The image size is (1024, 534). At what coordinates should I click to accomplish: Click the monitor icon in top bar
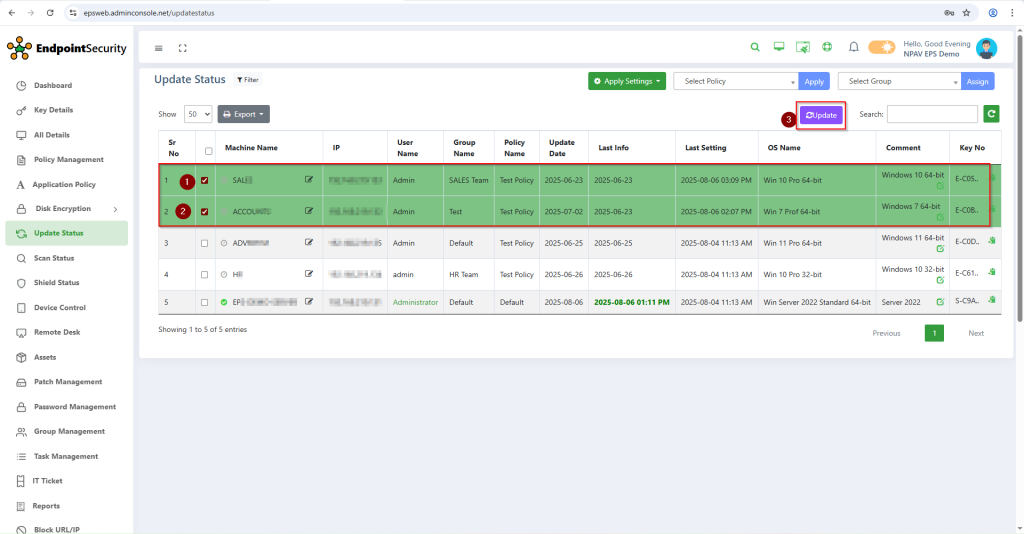coord(779,47)
